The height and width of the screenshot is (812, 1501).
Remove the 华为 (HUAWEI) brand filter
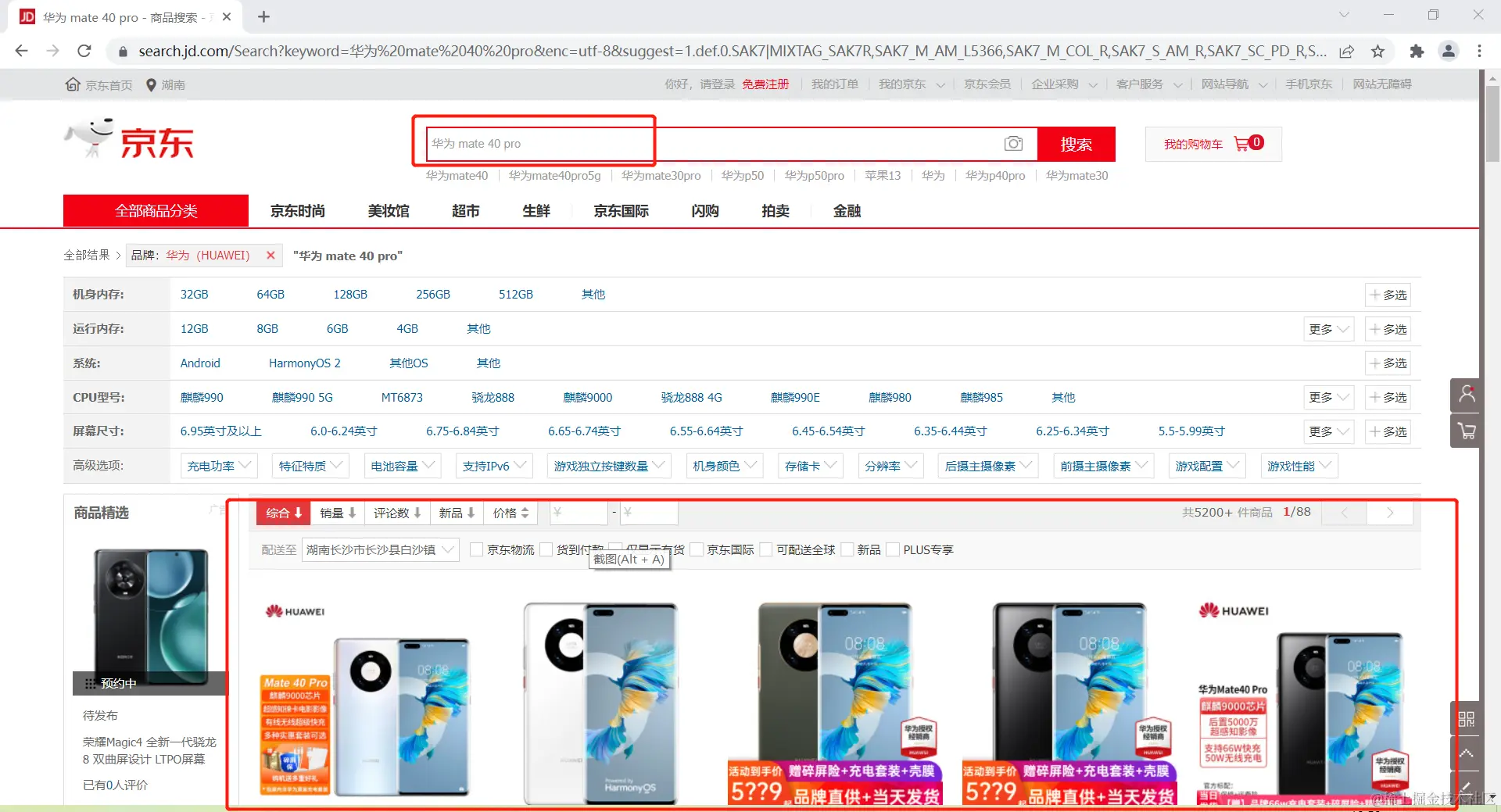pyautogui.click(x=270, y=256)
